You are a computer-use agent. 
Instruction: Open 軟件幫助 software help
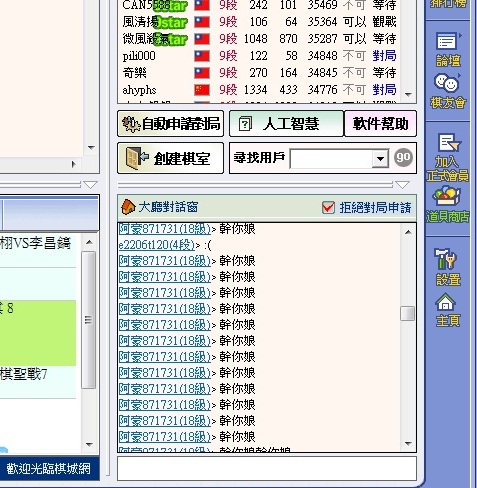380,124
